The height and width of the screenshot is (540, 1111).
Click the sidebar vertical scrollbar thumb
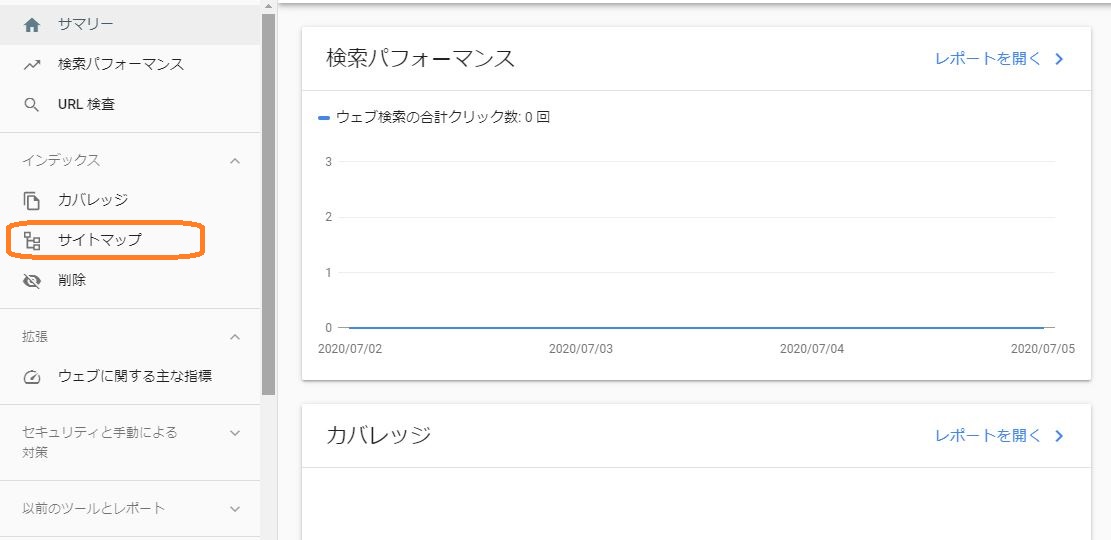[x=269, y=204]
